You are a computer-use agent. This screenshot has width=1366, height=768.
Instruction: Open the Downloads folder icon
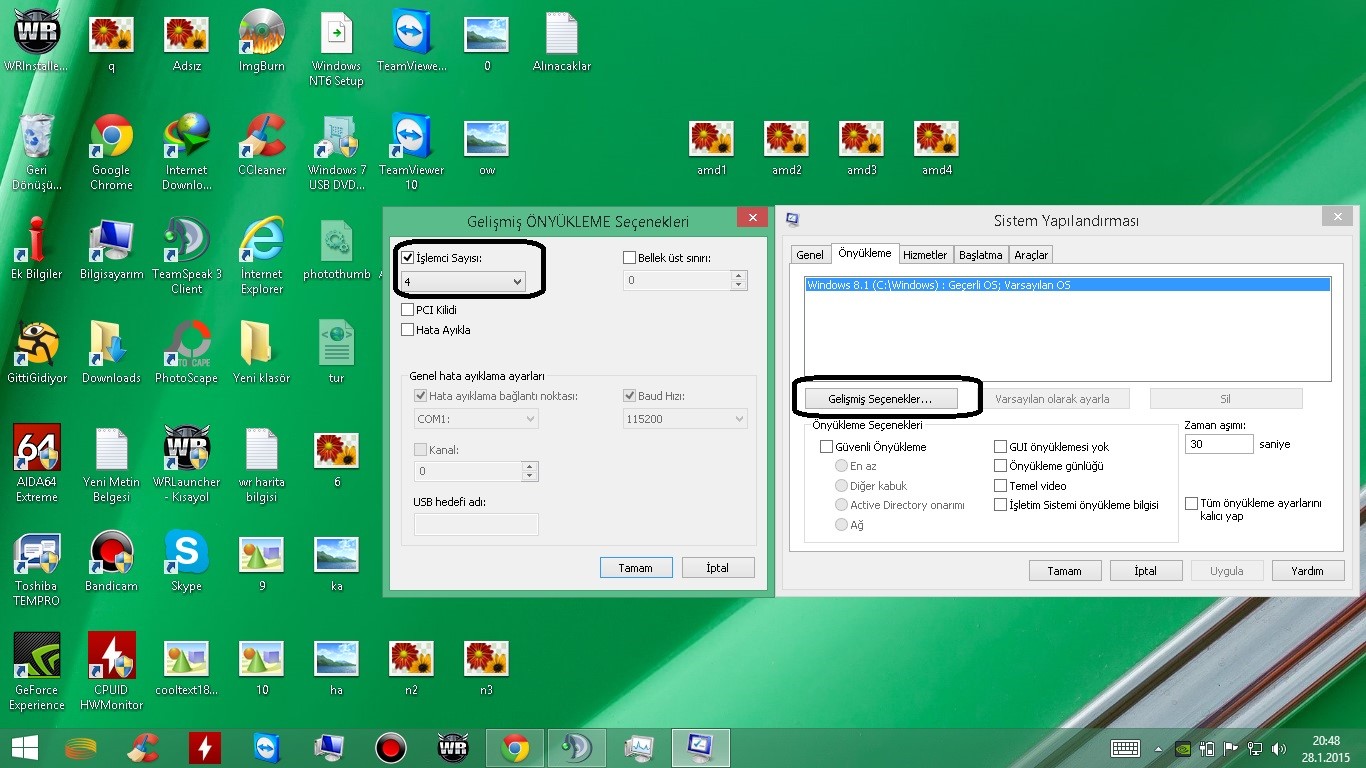click(112, 354)
